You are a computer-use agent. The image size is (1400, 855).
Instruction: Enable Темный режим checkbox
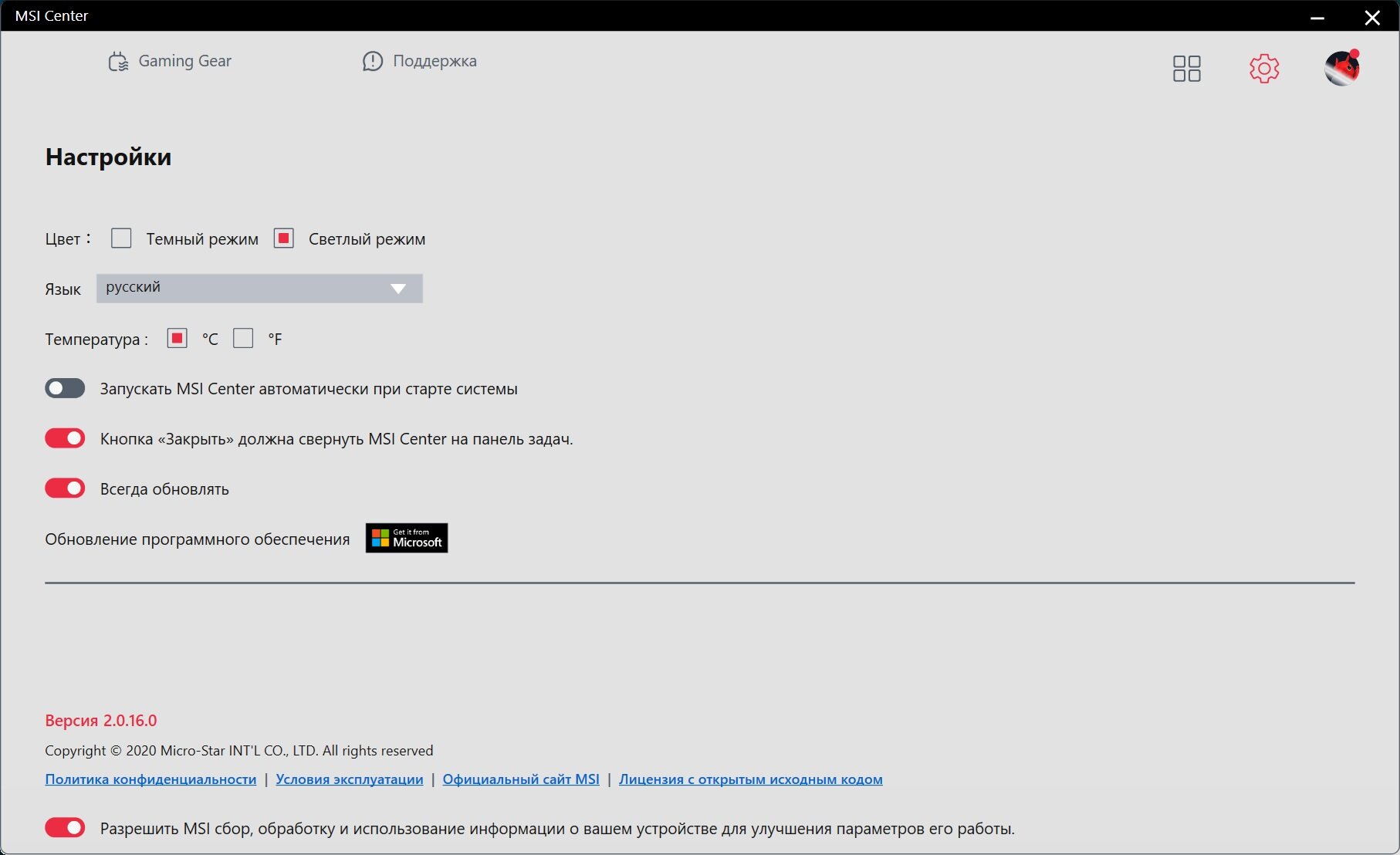tap(121, 238)
